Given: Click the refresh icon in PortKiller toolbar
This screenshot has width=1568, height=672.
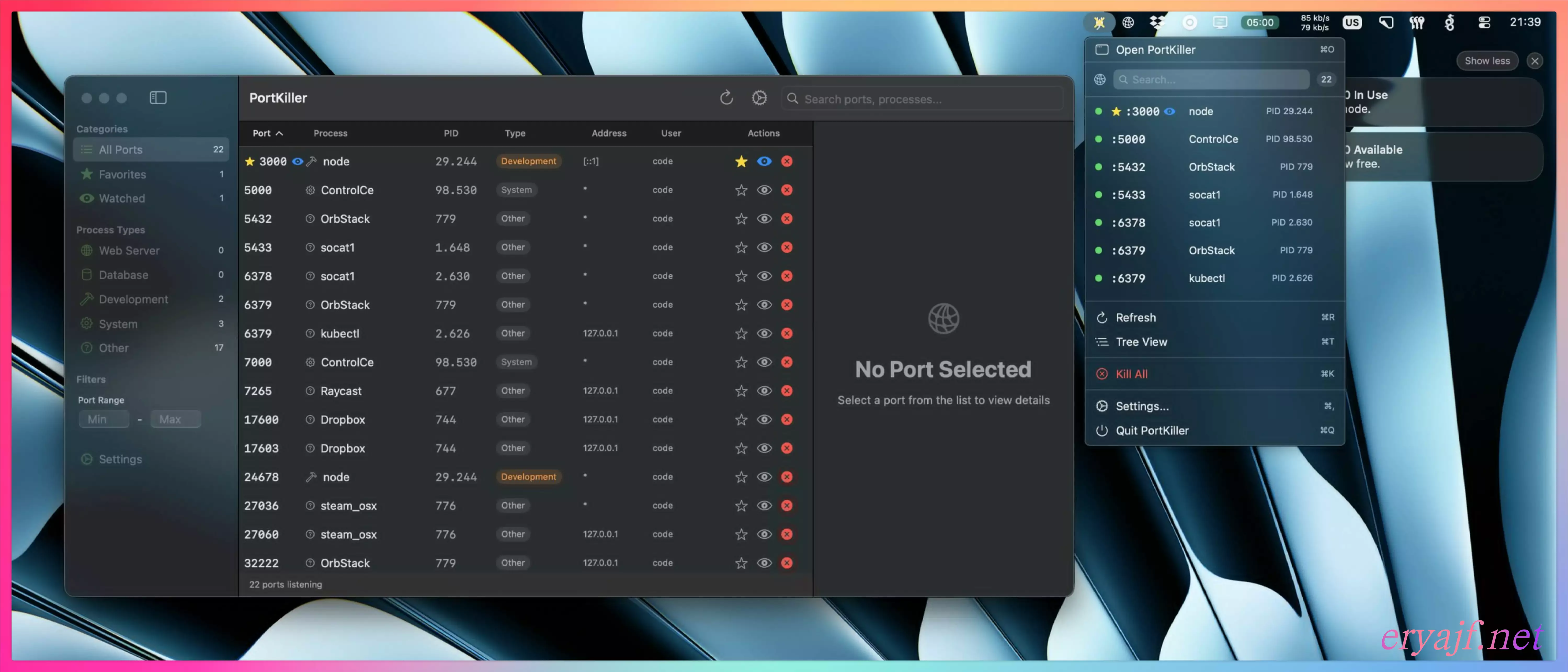Looking at the screenshot, I should click(x=726, y=98).
